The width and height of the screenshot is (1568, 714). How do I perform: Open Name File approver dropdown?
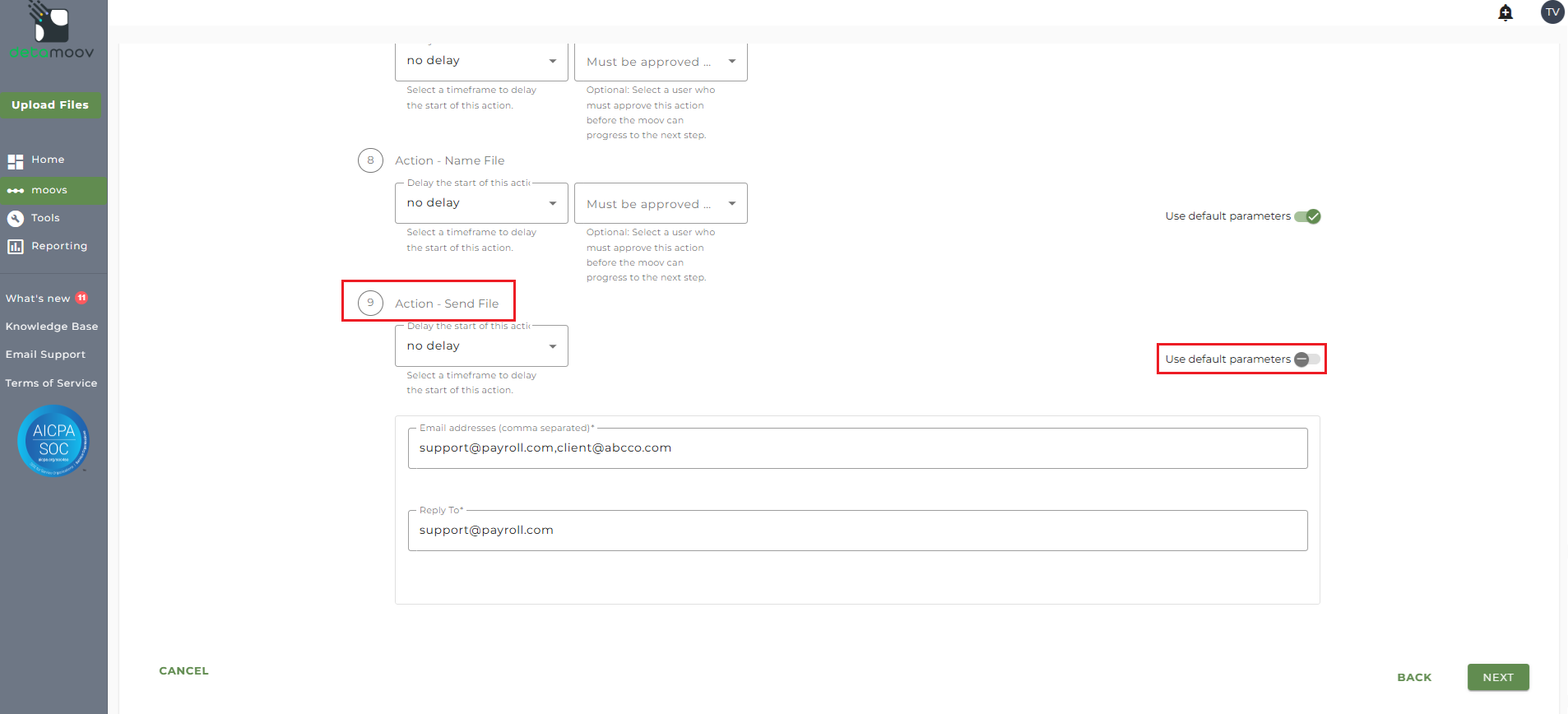coord(661,203)
